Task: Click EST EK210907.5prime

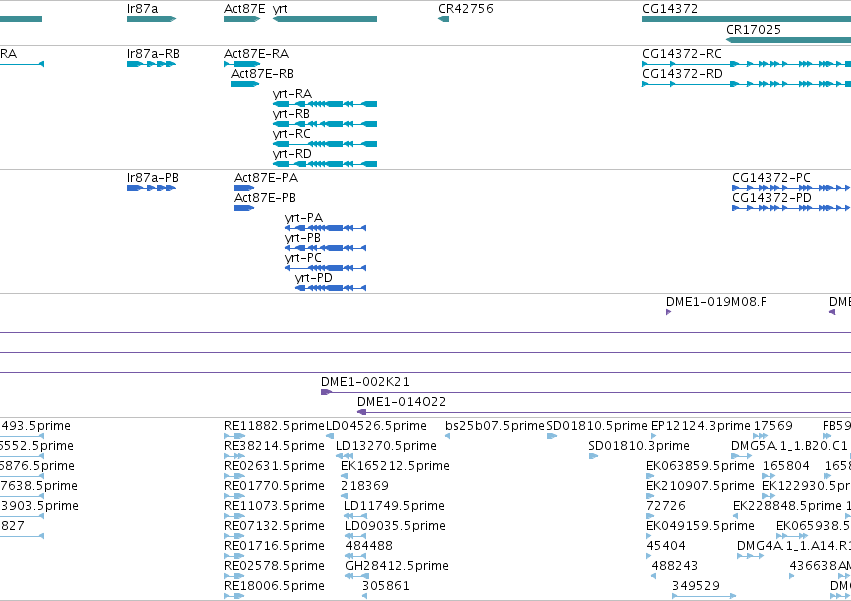Action: pyautogui.click(x=649, y=496)
